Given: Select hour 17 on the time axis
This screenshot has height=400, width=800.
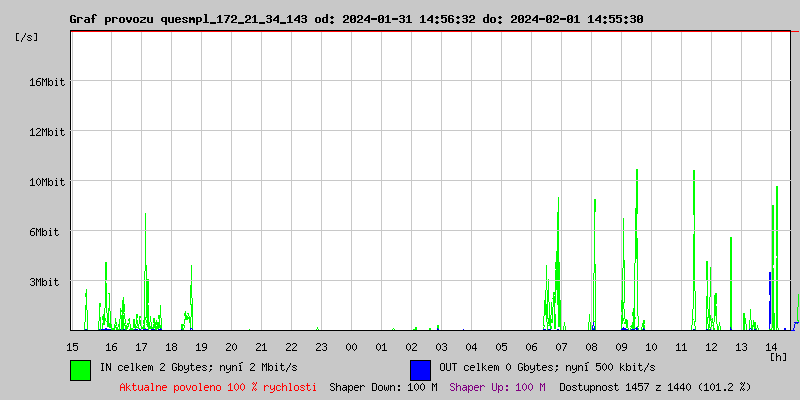Looking at the screenshot, I should (x=141, y=347).
